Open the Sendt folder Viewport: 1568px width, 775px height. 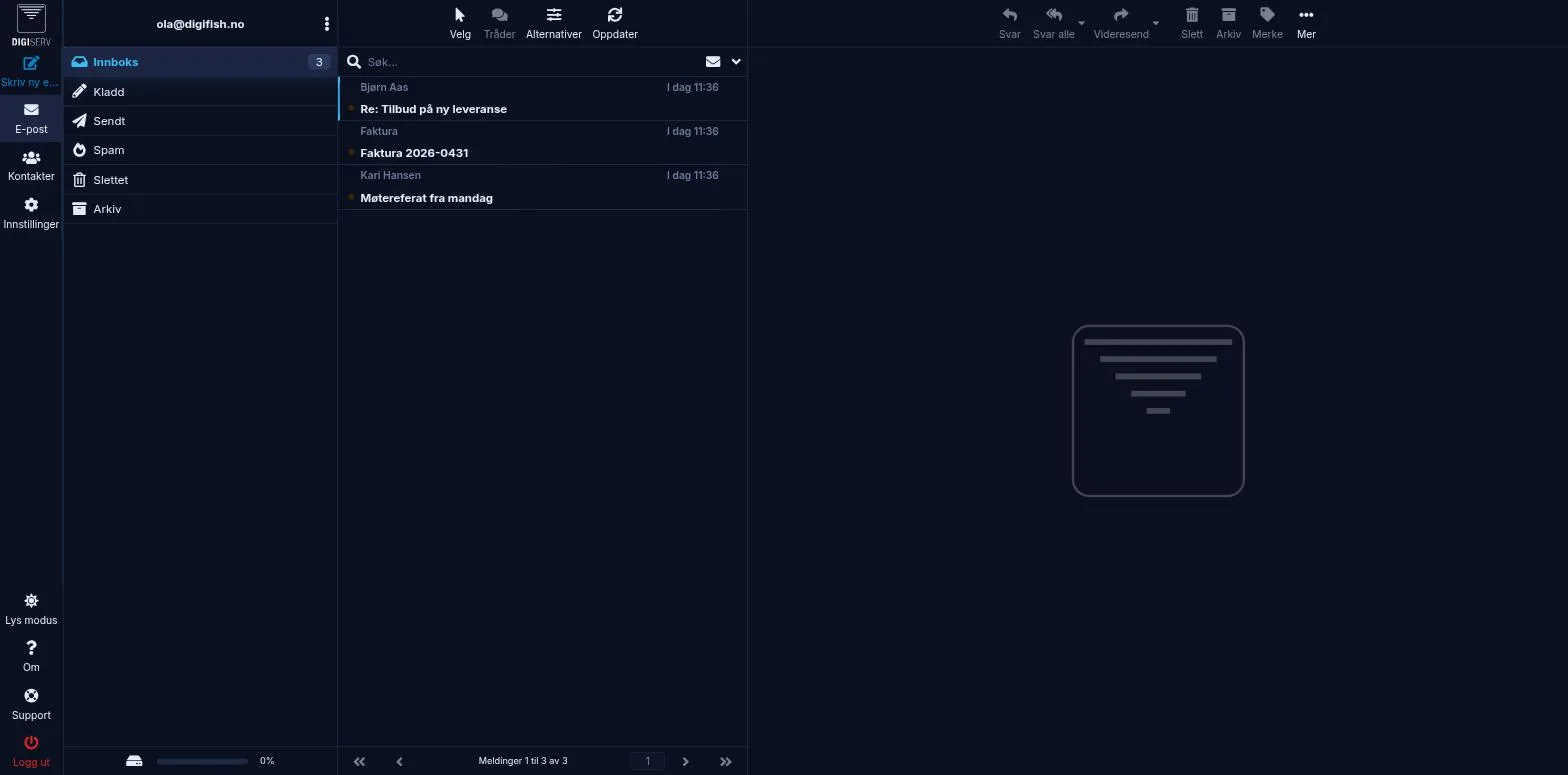click(x=200, y=121)
